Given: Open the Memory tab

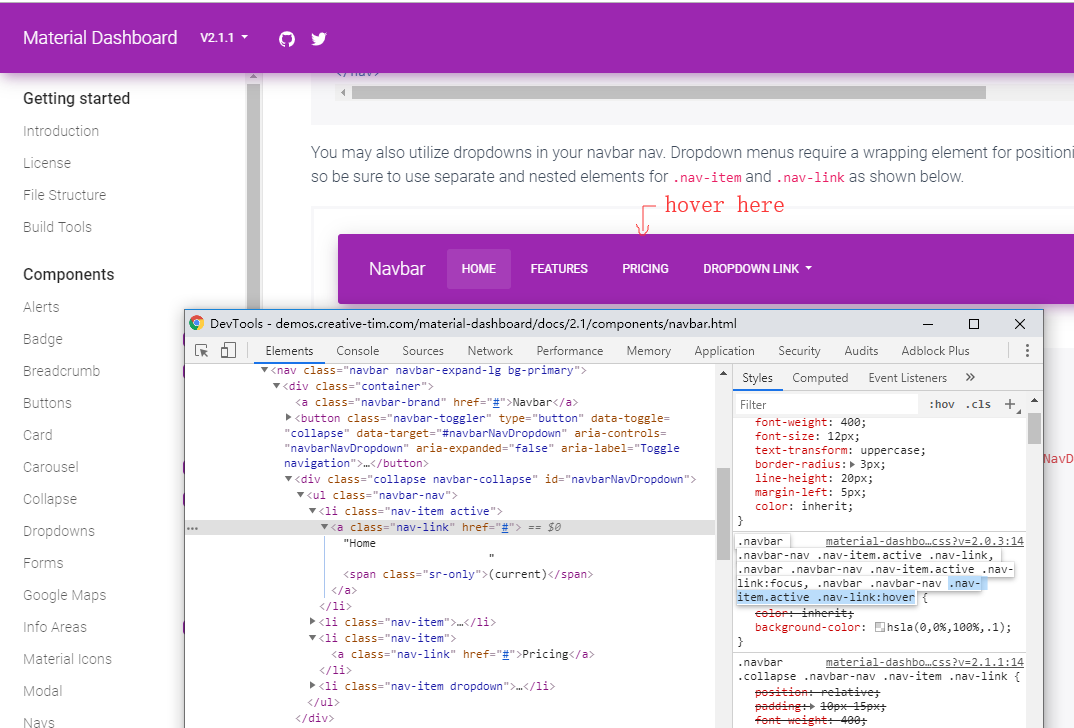Looking at the screenshot, I should pyautogui.click(x=648, y=351).
